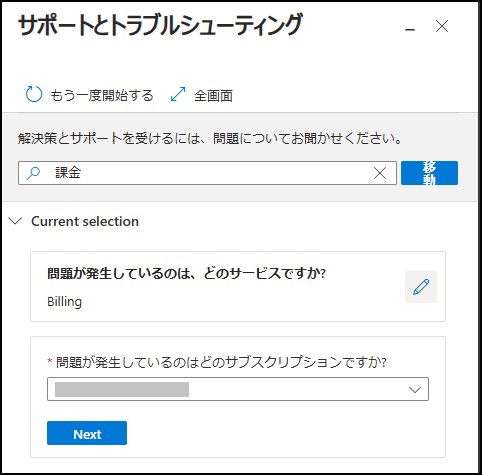Click the fullscreen diagonal arrows icon
This screenshot has width=482, height=475.
[x=178, y=94]
